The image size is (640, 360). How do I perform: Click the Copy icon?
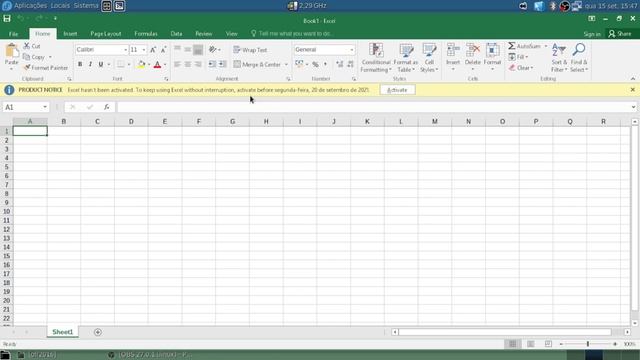[x=27, y=57]
